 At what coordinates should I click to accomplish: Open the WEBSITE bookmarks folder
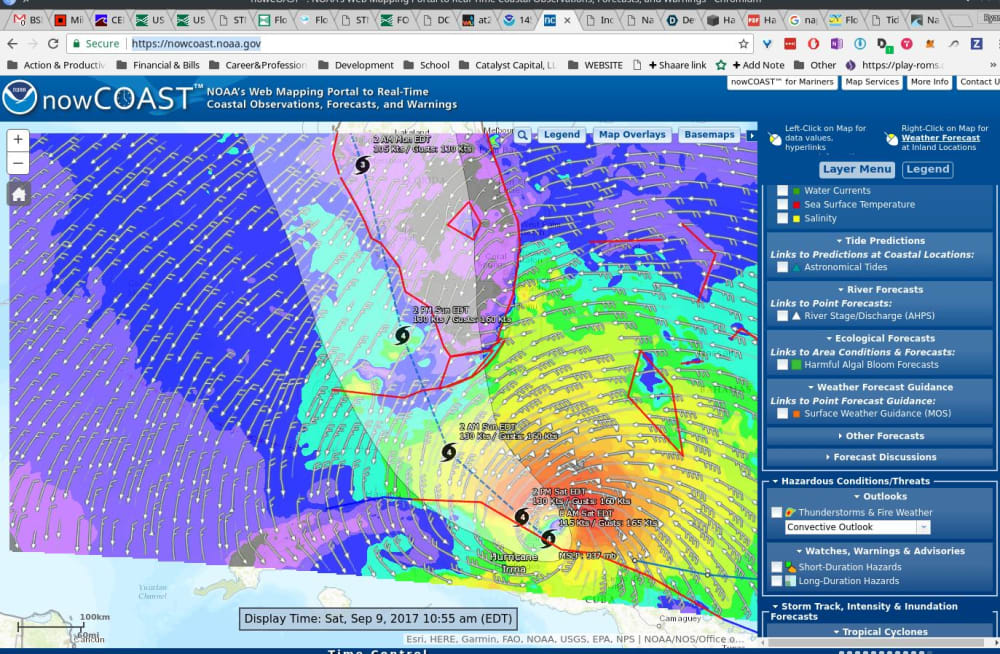tap(595, 65)
